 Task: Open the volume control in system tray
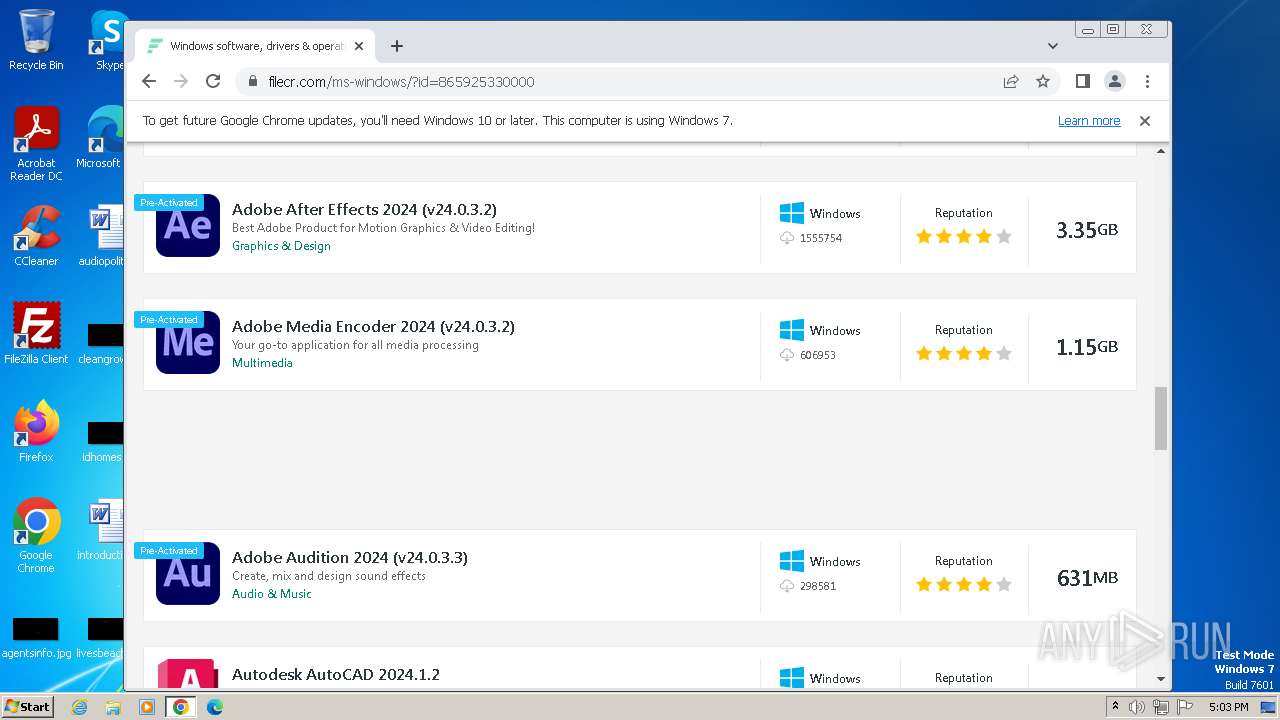[1137, 707]
